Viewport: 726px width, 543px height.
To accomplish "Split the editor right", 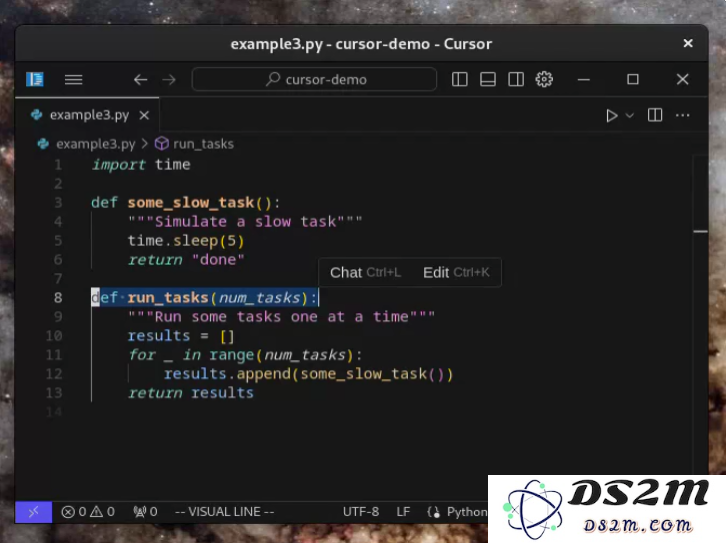I will (655, 115).
